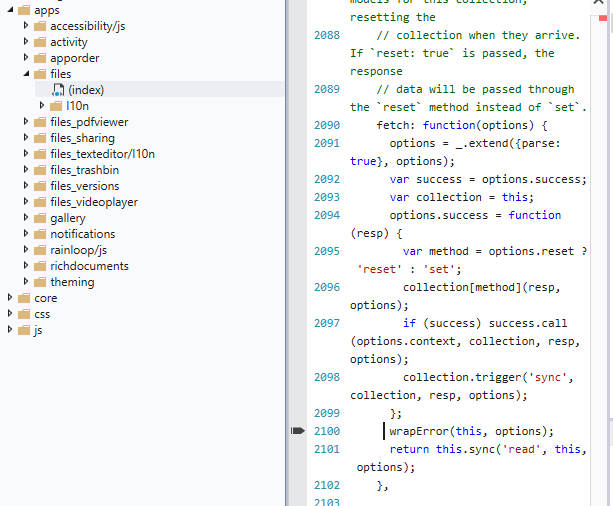Click the css folder icon

(x=24, y=315)
